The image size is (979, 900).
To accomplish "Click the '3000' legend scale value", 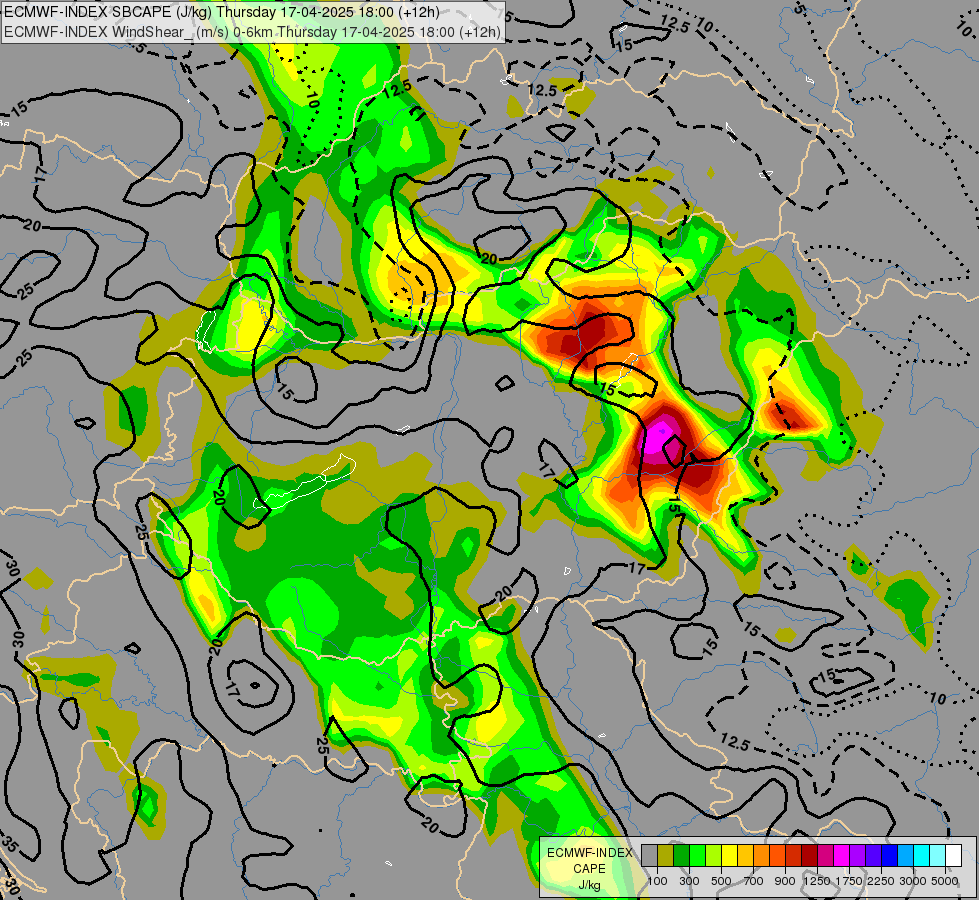I will click(x=913, y=881).
